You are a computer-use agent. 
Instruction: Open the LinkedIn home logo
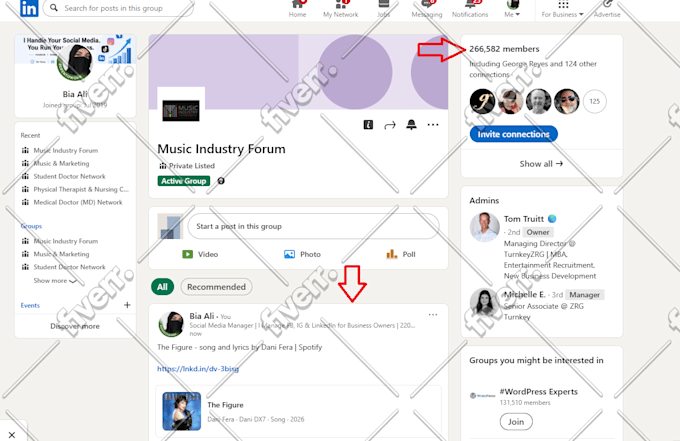[29, 8]
